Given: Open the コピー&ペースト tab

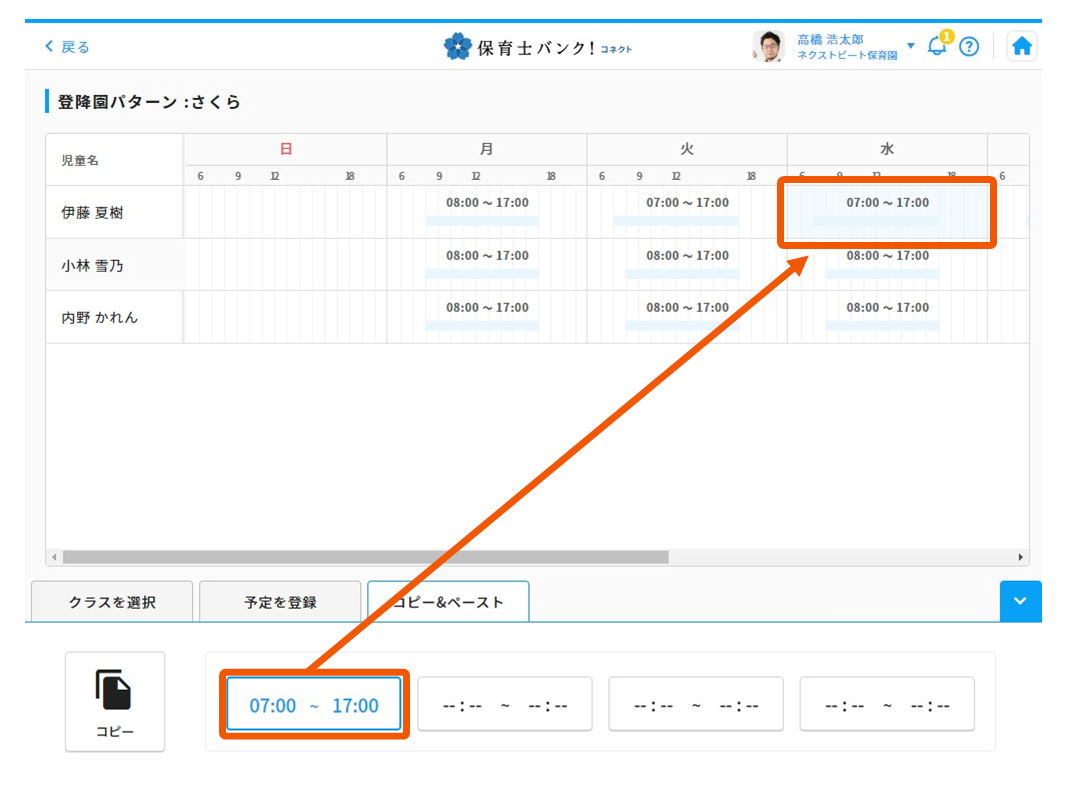Looking at the screenshot, I should [x=448, y=601].
